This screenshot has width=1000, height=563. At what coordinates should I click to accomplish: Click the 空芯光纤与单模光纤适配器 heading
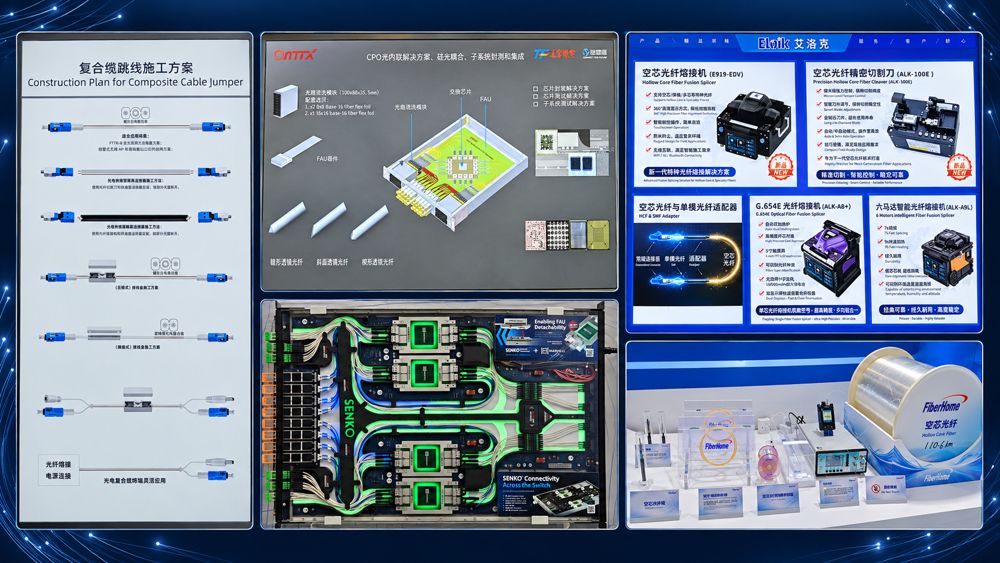point(688,207)
